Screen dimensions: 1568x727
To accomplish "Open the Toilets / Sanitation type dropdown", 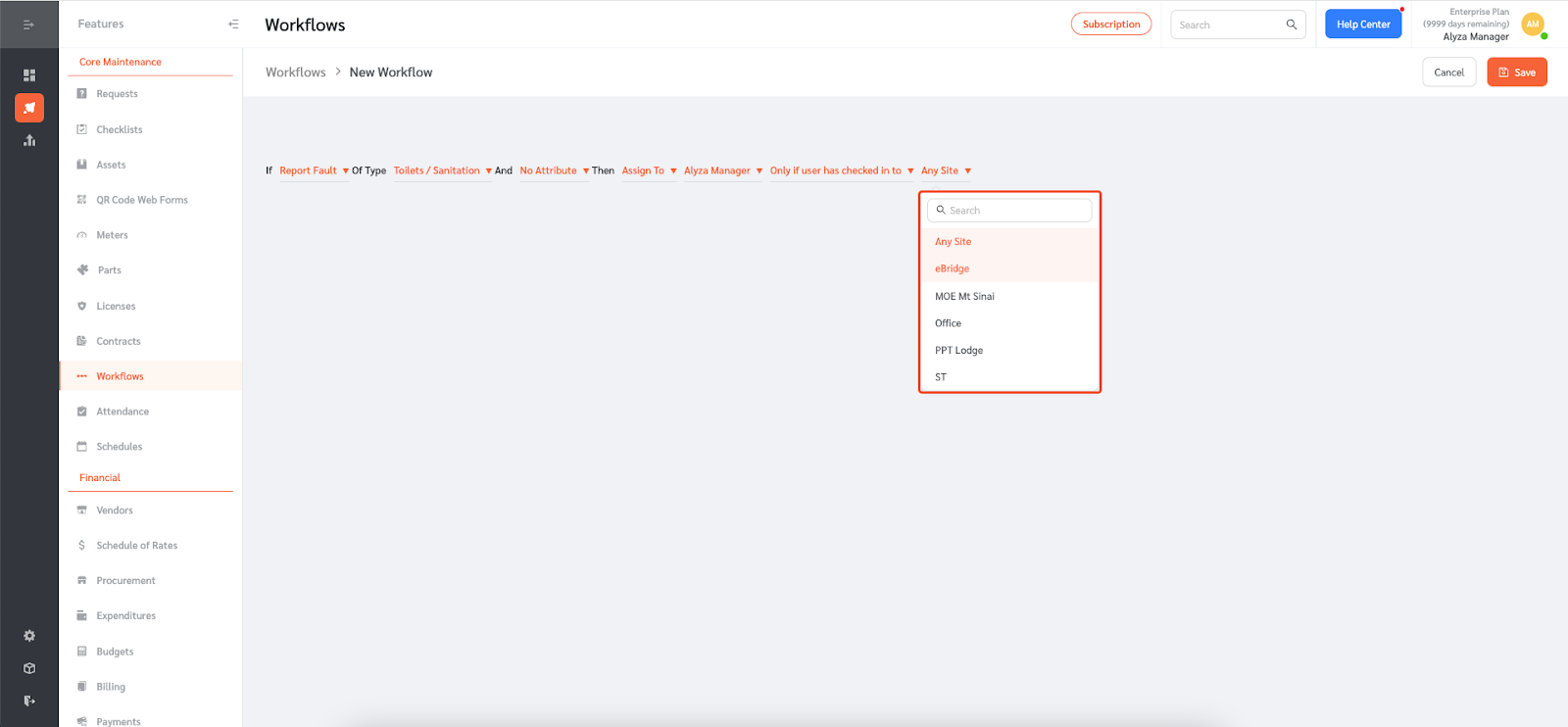I will click(443, 170).
